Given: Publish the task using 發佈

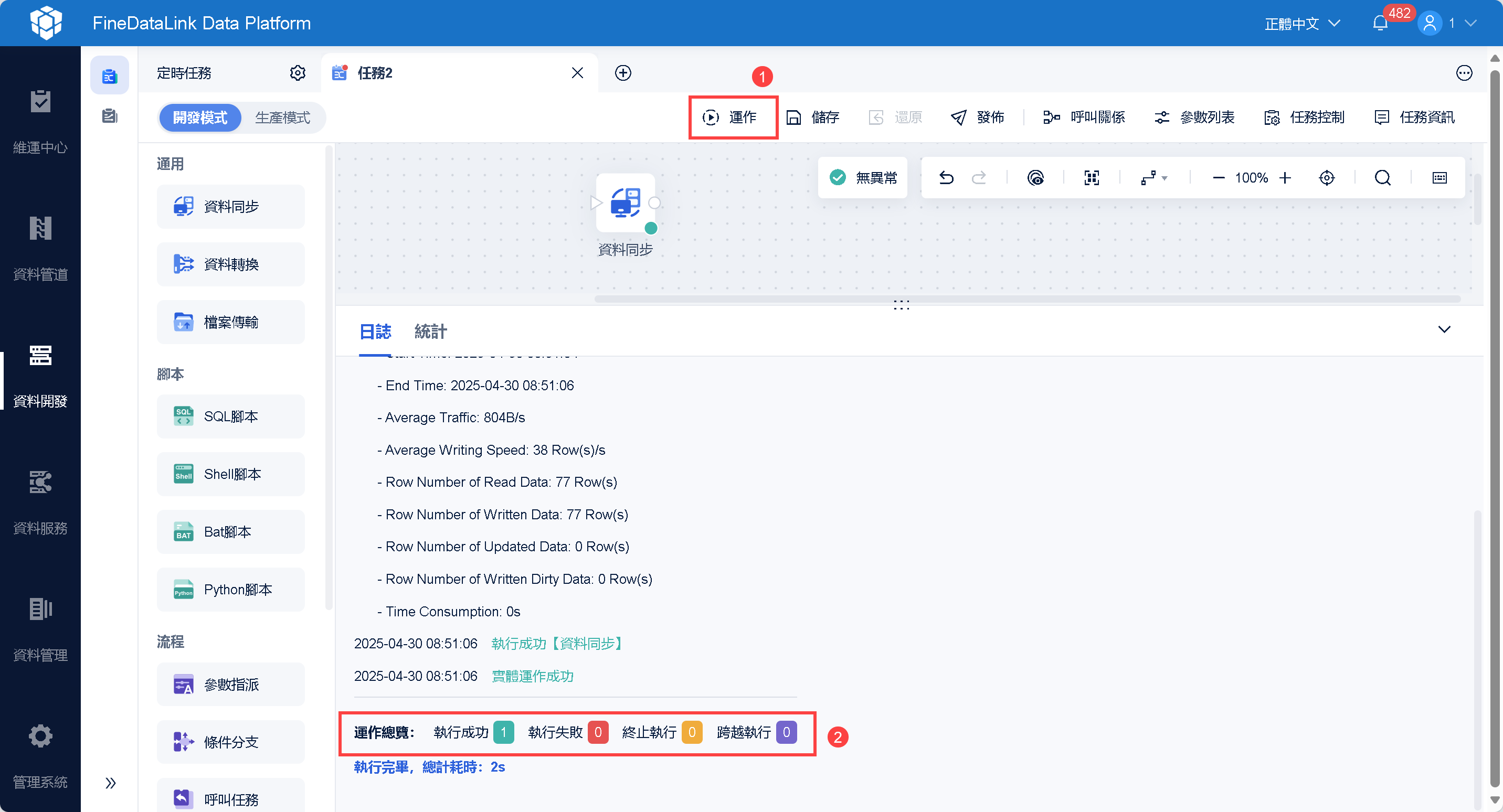Looking at the screenshot, I should pyautogui.click(x=977, y=117).
